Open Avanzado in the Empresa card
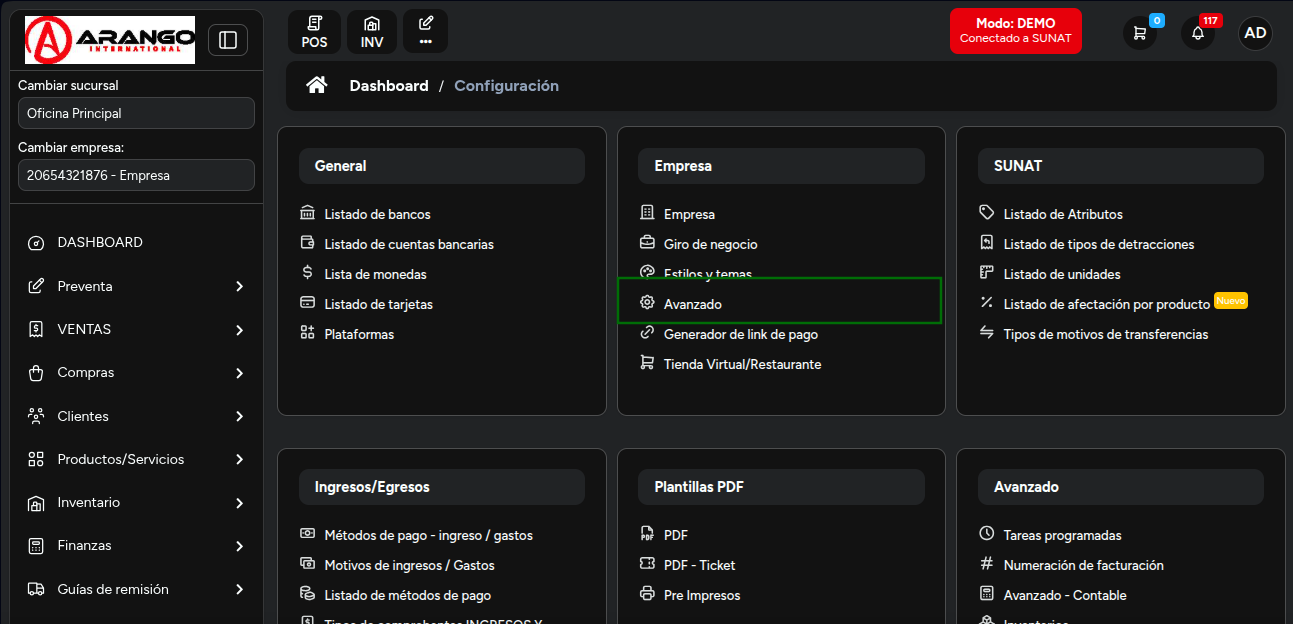1293x624 pixels. click(x=693, y=304)
